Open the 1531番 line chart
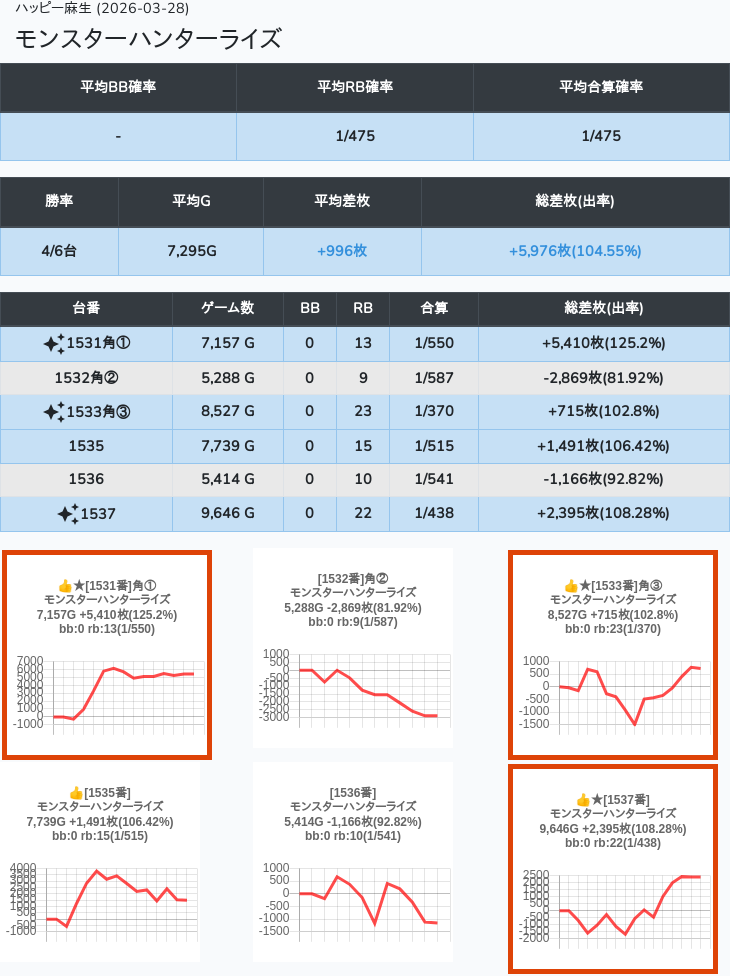This screenshot has width=730, height=976. click(x=108, y=692)
